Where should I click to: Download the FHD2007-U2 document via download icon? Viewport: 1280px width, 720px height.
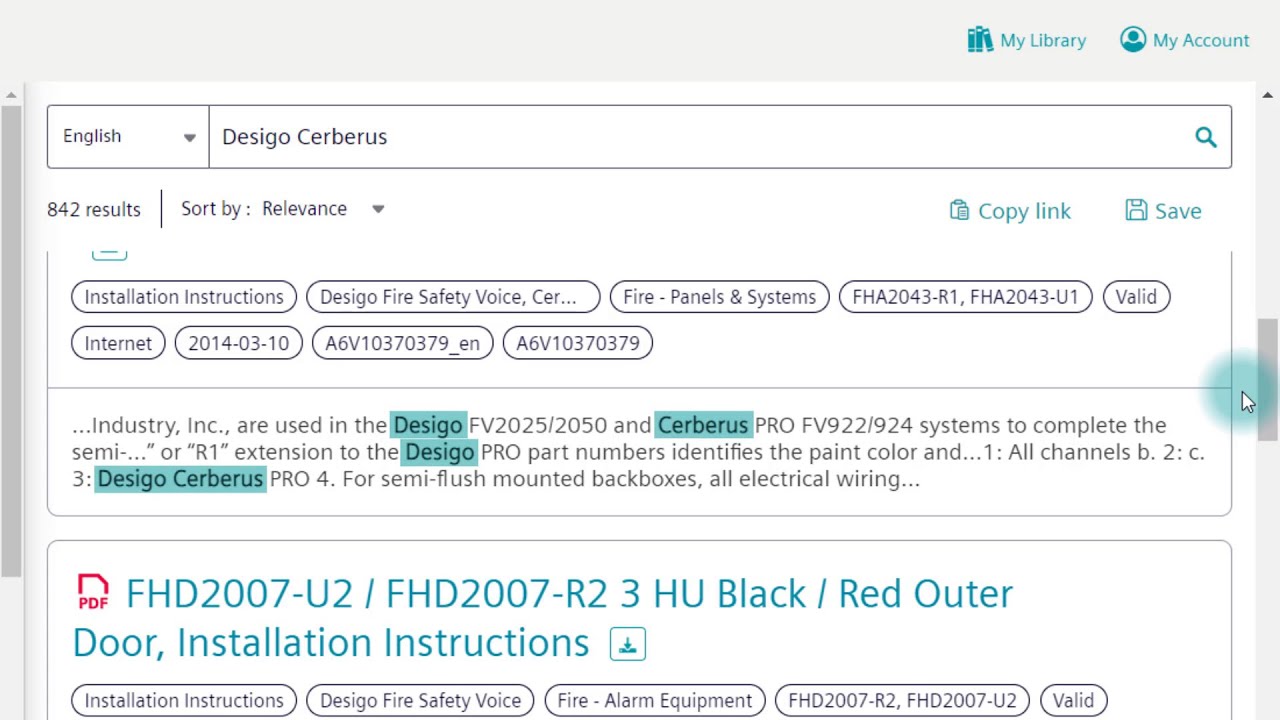(x=628, y=644)
